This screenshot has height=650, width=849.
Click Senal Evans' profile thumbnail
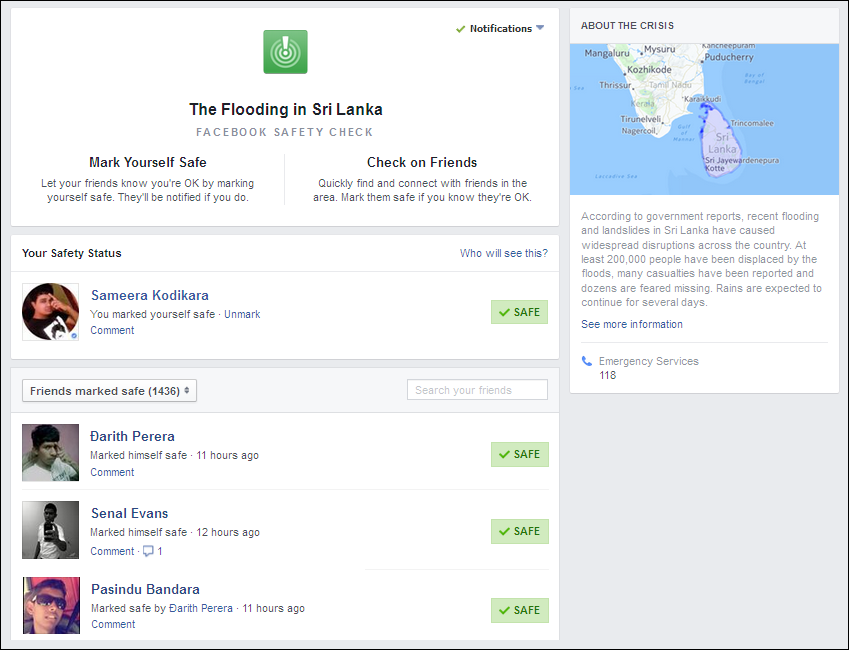[51, 530]
